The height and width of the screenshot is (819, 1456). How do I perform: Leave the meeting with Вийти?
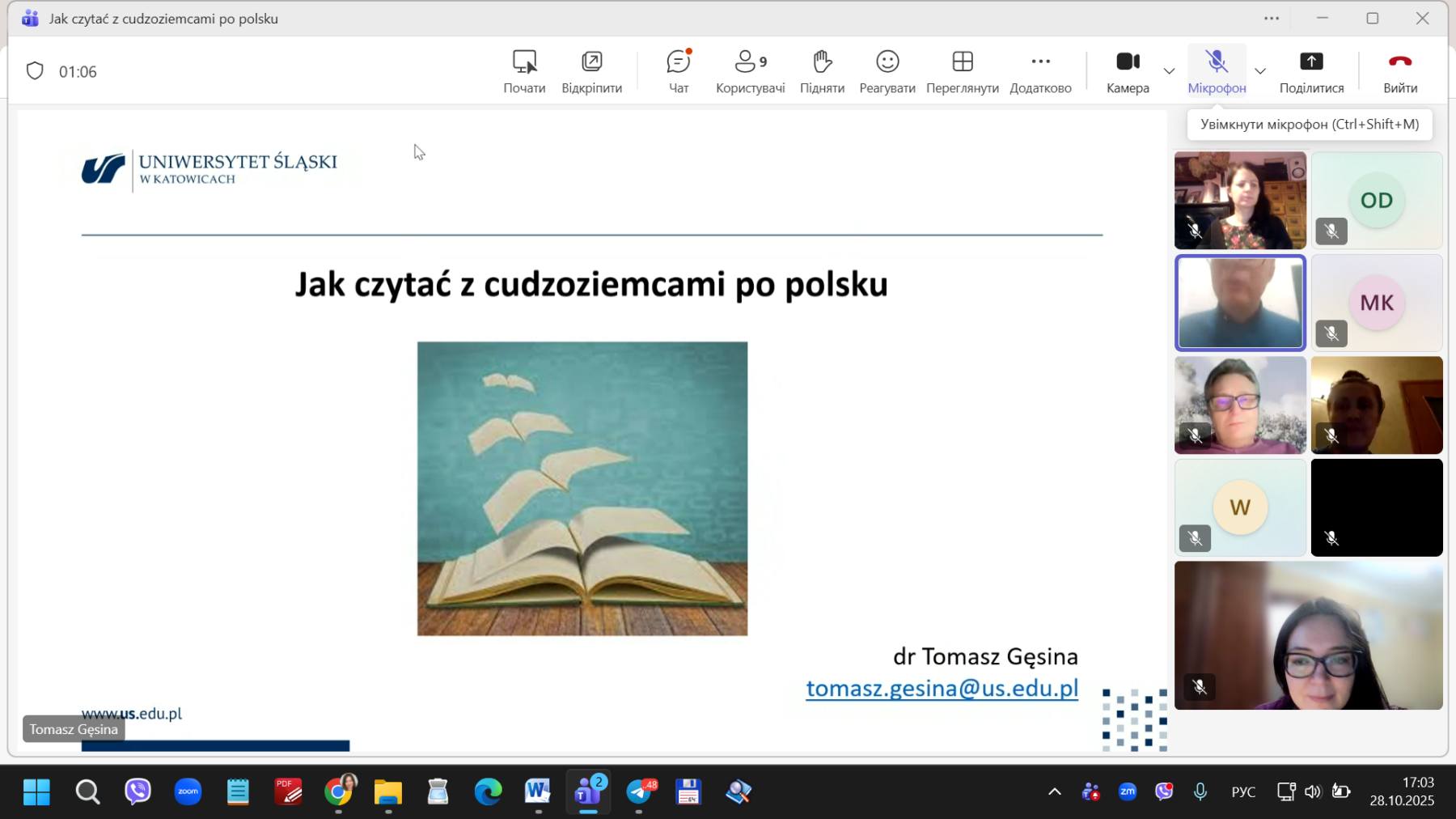1399,71
